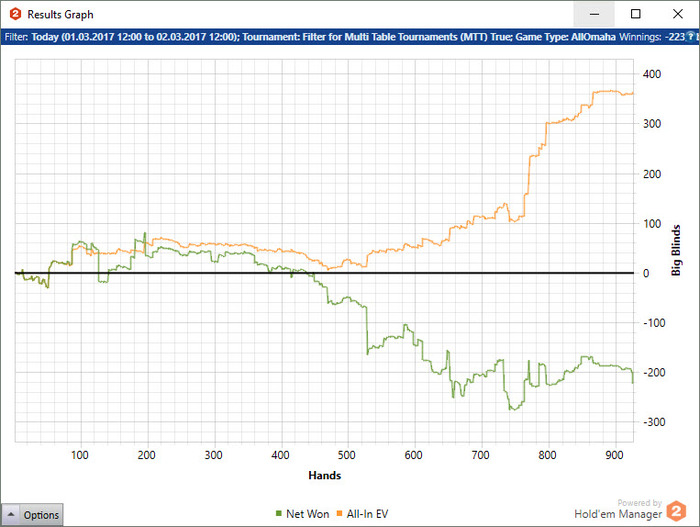The width and height of the screenshot is (700, 527).
Task: Click the filter description bar text
Action: click(310, 37)
